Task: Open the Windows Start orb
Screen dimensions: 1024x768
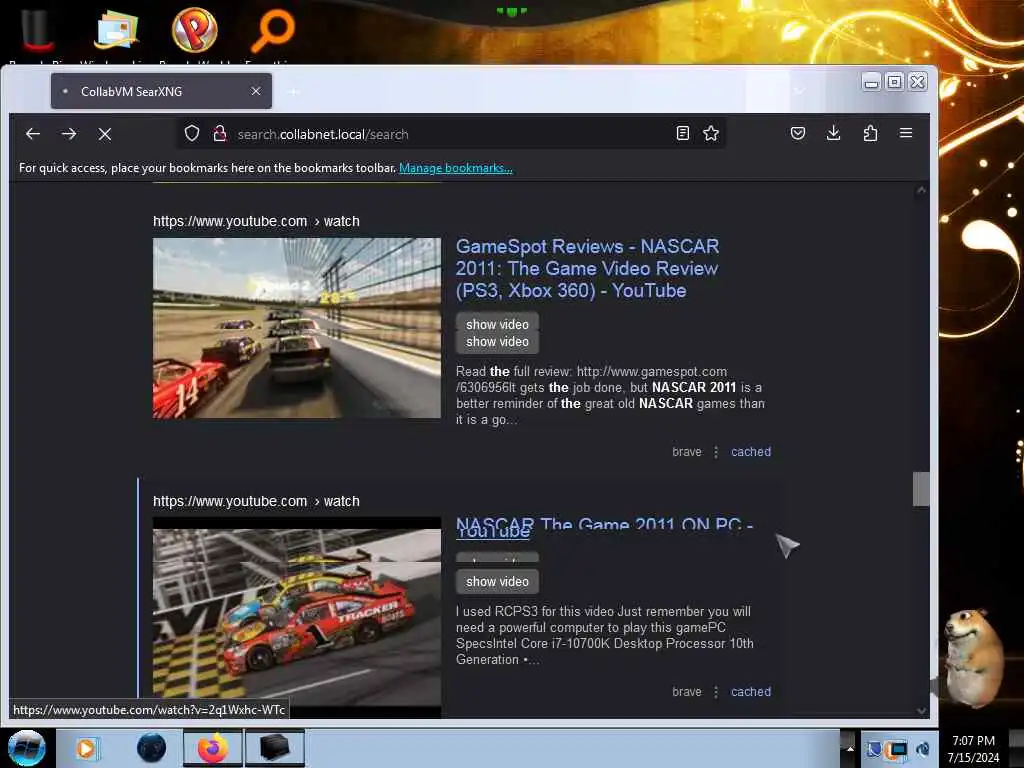Action: click(26, 748)
